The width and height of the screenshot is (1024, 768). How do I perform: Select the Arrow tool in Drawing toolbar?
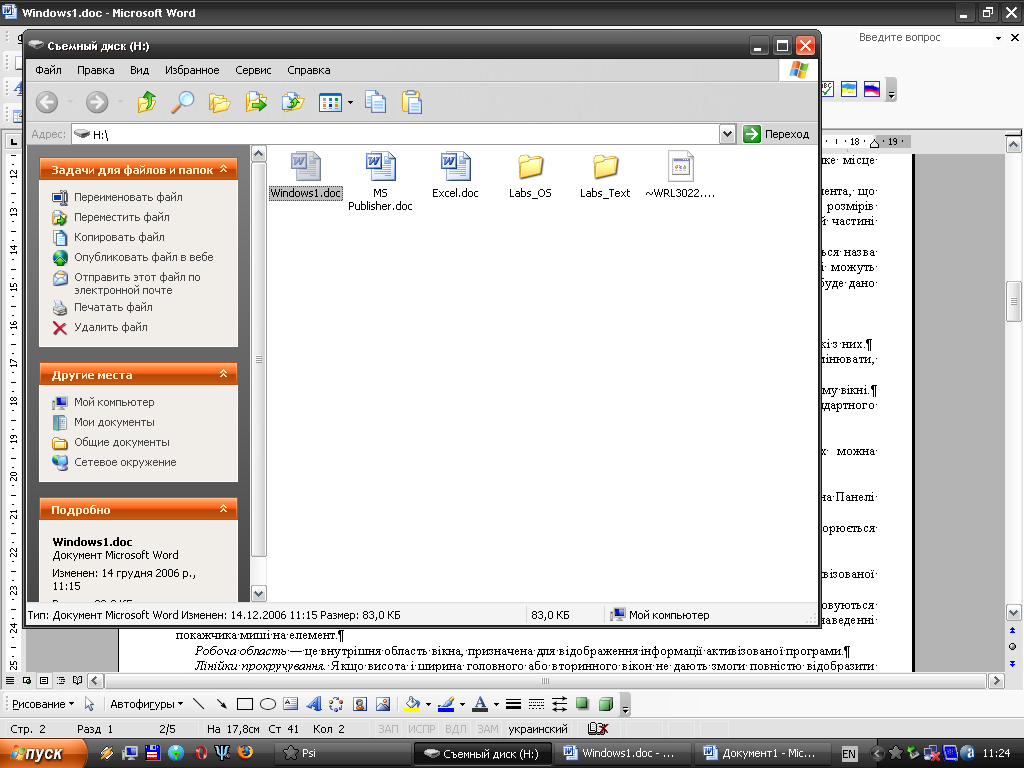point(222,704)
